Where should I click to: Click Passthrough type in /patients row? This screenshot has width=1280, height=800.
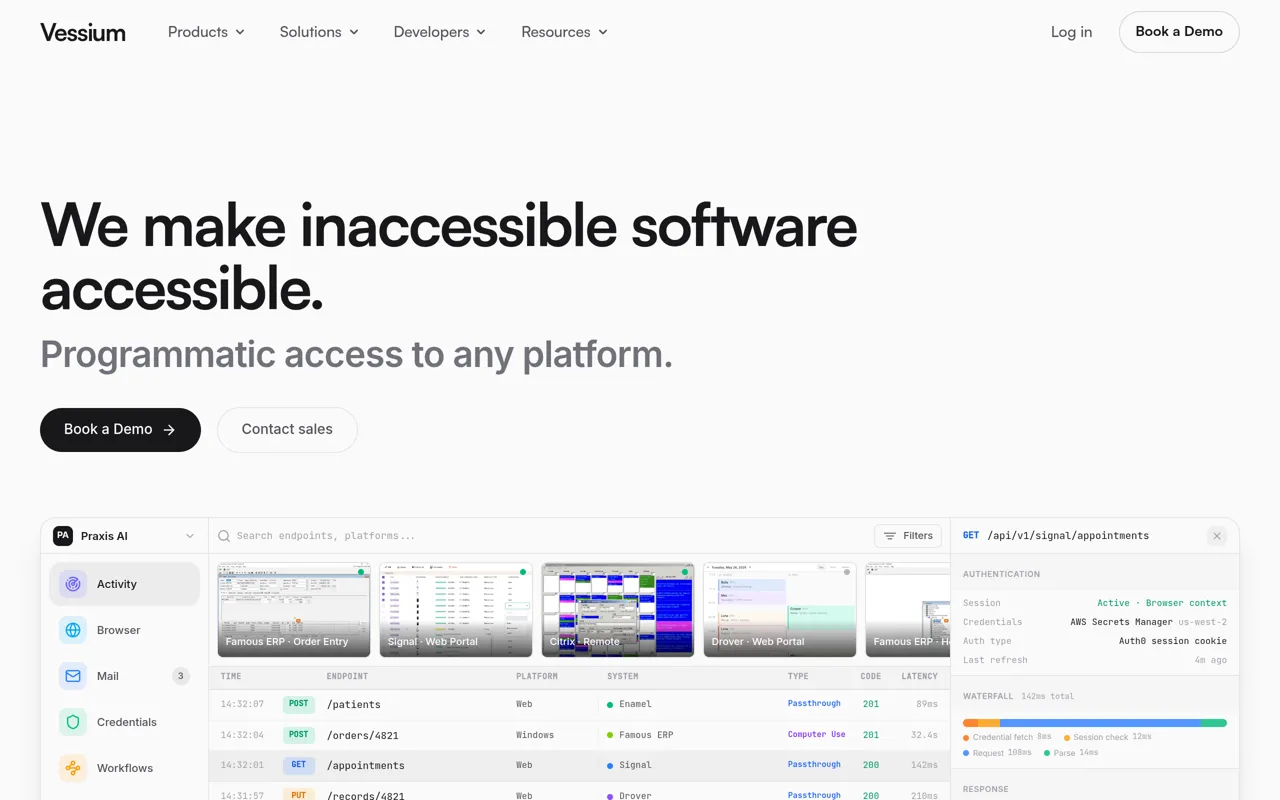pyautogui.click(x=814, y=704)
